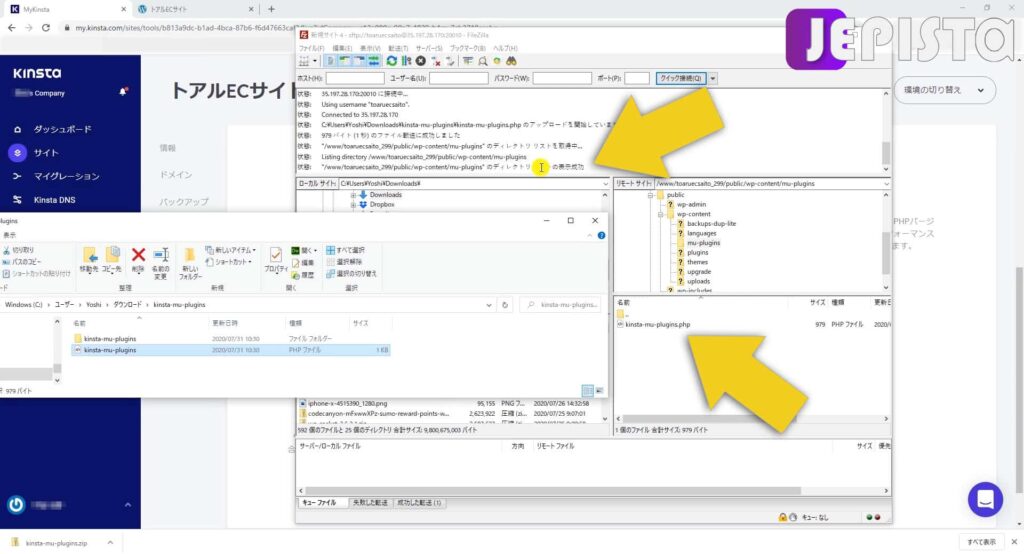Select themes folder in remote tree
Image resolution: width=1024 pixels, height=554 pixels.
point(697,262)
